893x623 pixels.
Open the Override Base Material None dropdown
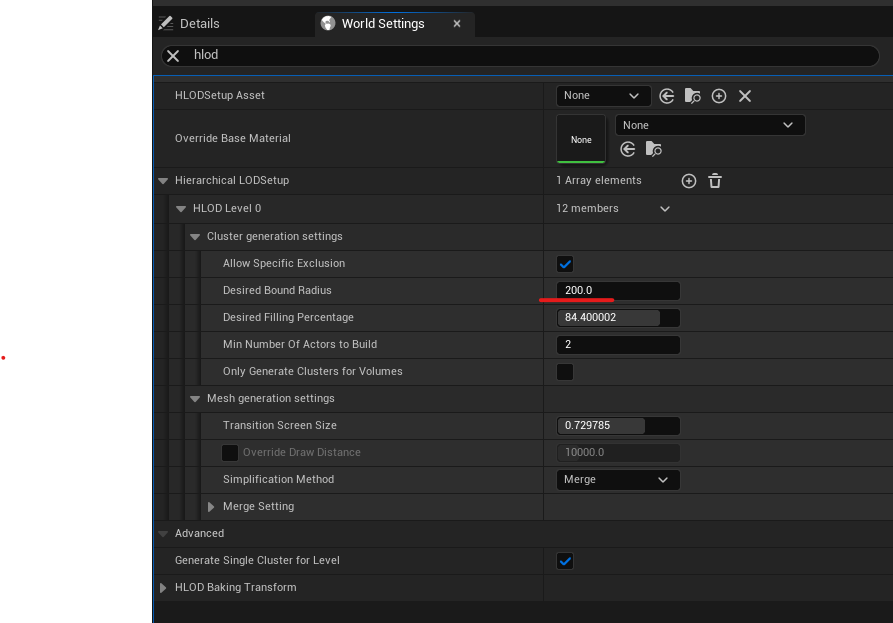pos(710,125)
